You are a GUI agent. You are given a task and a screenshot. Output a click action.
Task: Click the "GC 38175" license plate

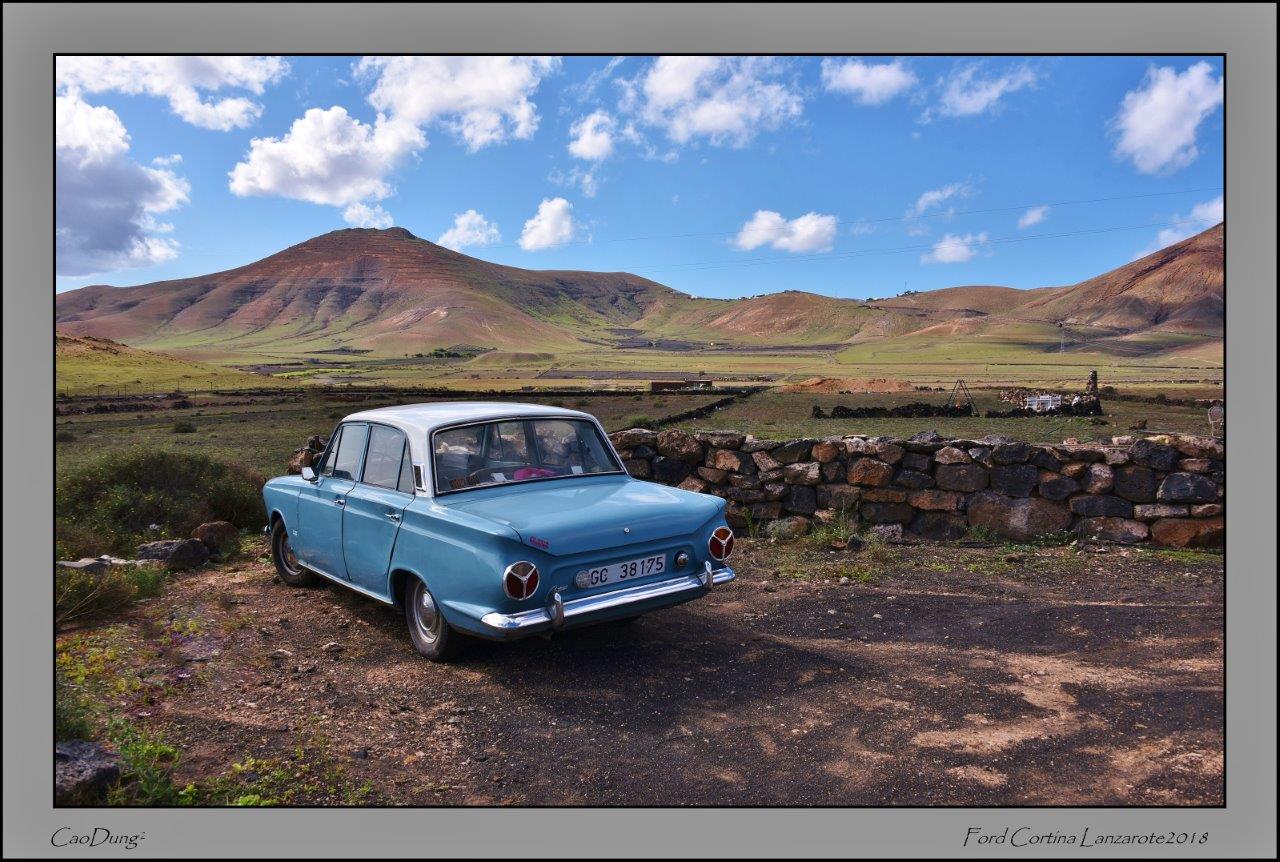click(625, 571)
